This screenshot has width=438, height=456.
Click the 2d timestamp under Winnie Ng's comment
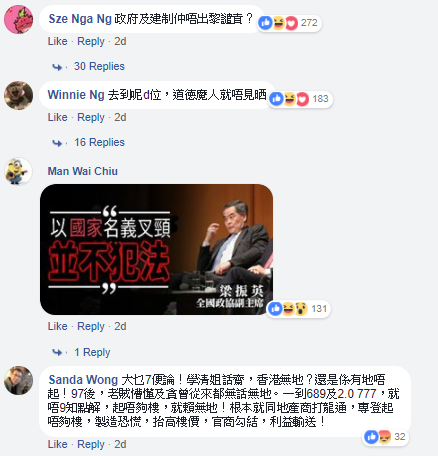click(x=120, y=117)
